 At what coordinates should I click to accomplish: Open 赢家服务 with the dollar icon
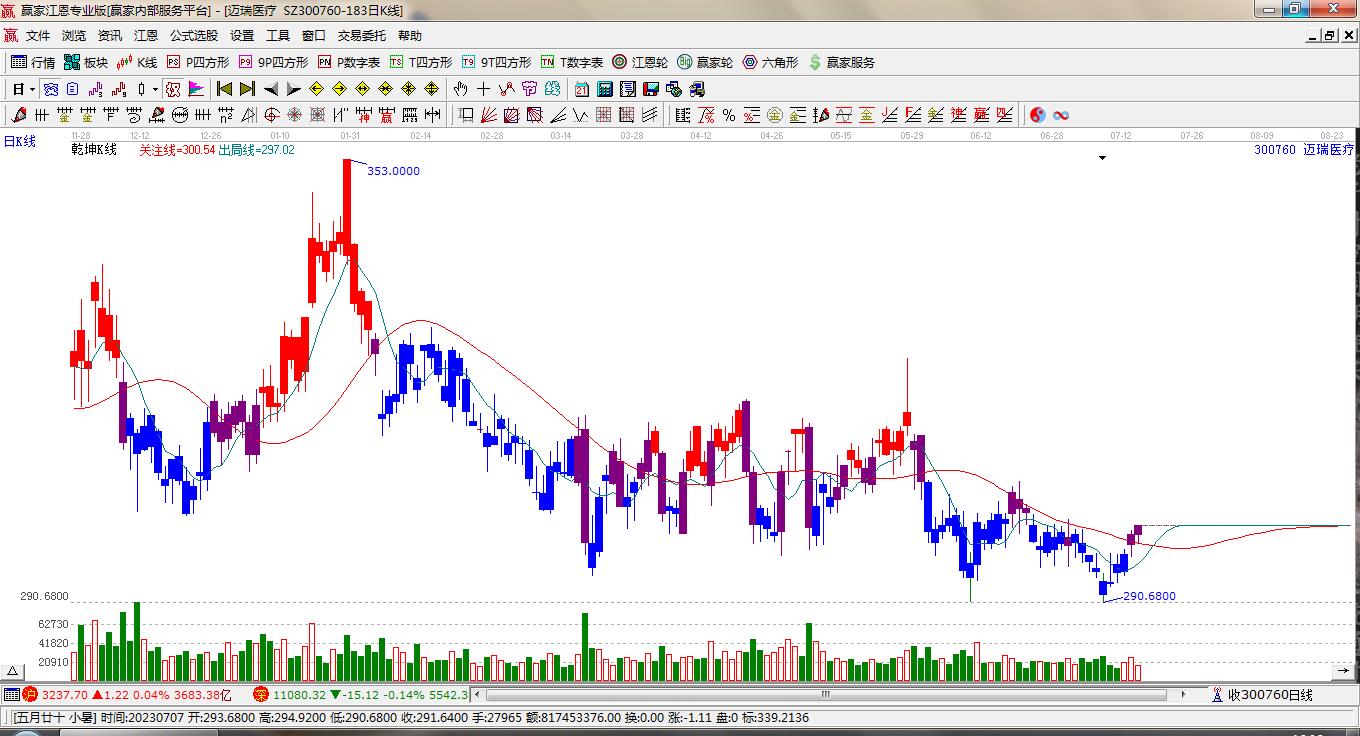pyautogui.click(x=841, y=62)
